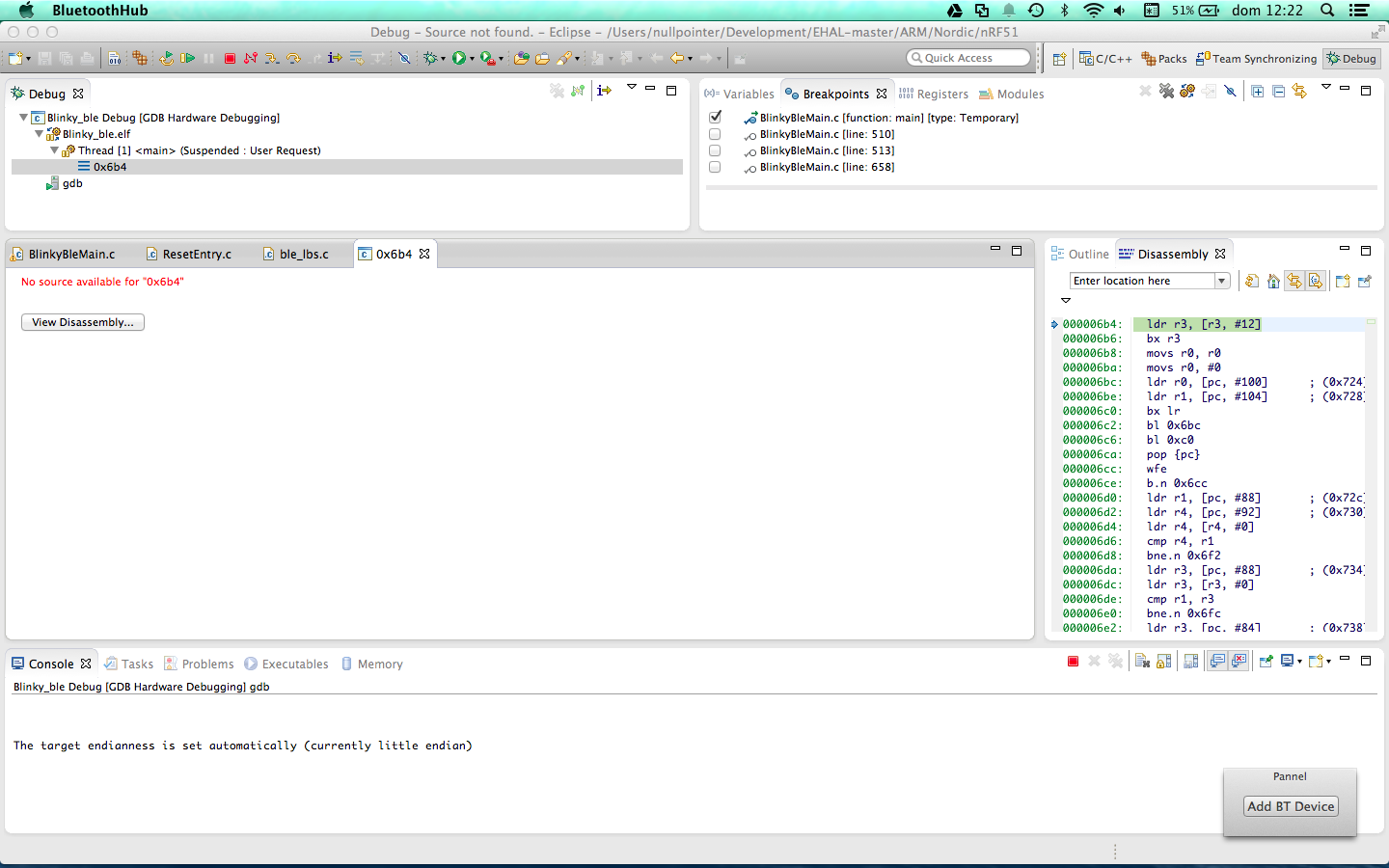The width and height of the screenshot is (1389, 868).
Task: Click the Restart debug icon in the toolbar
Action: point(166,58)
